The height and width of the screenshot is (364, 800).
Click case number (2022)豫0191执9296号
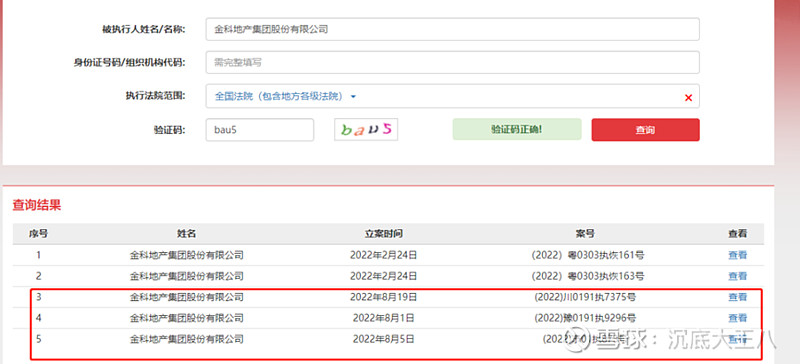(585, 318)
